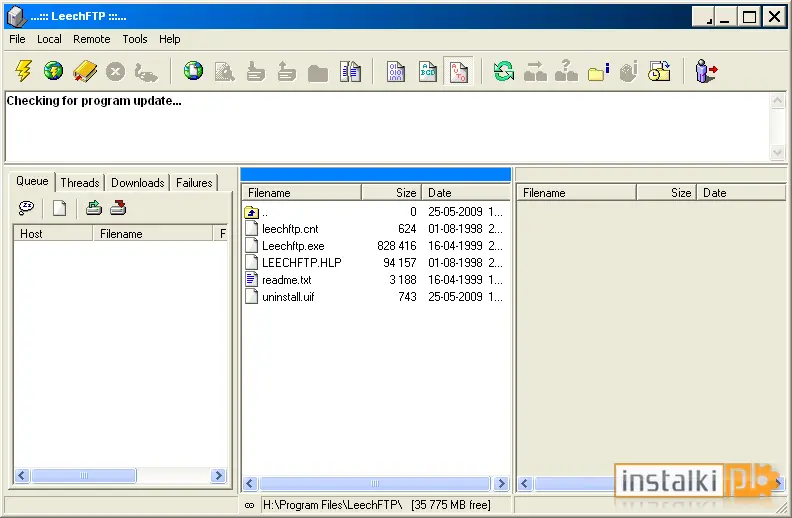The width and height of the screenshot is (792, 518).
Task: Click the exit person with arrow icon
Action: tap(706, 71)
